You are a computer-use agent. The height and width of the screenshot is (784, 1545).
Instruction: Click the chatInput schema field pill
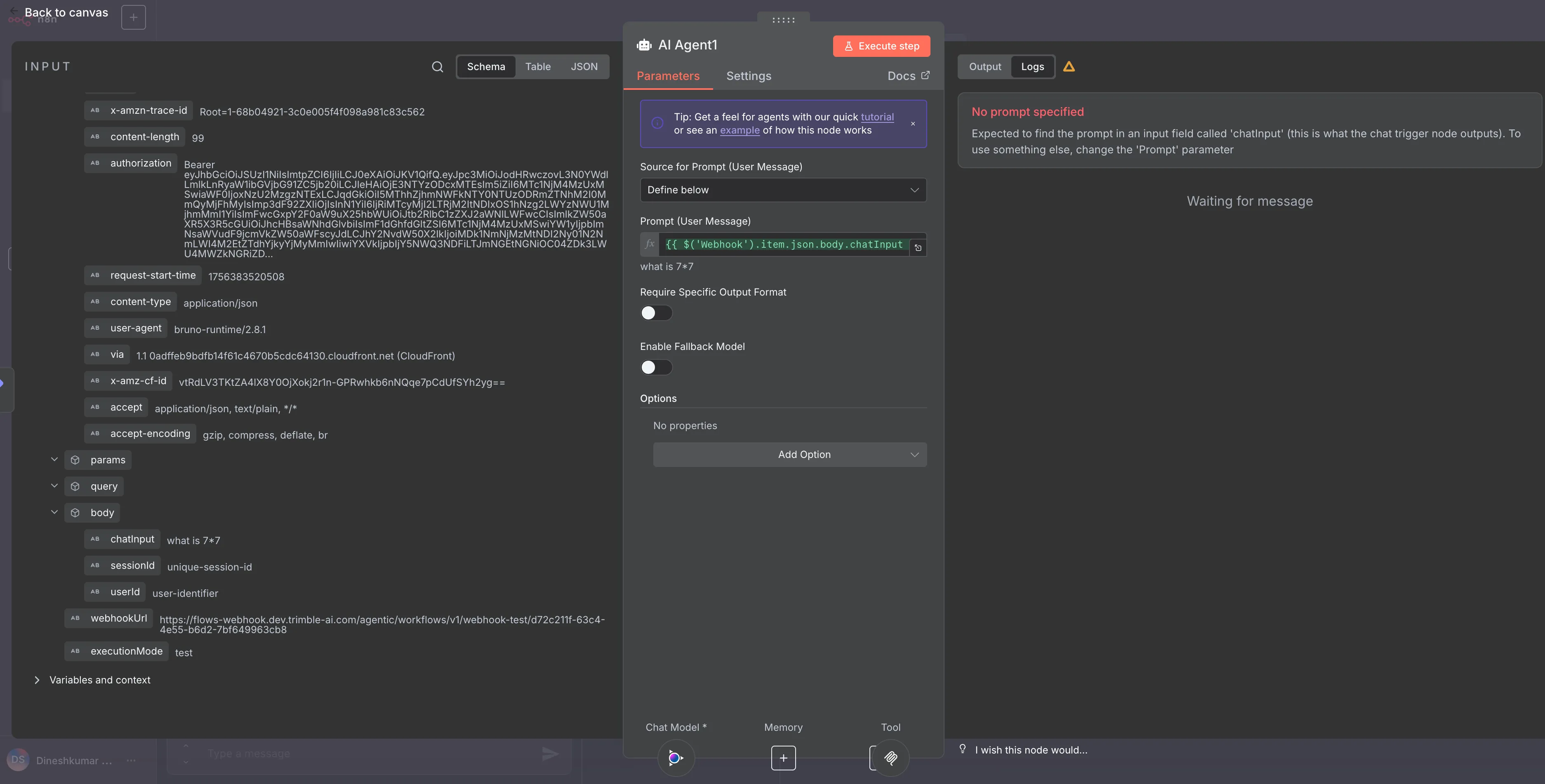122,539
